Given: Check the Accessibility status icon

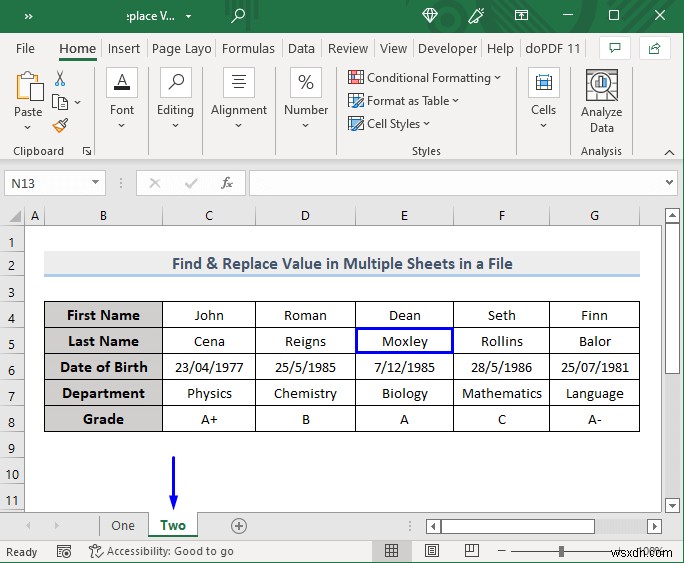Looking at the screenshot, I should coord(96,551).
